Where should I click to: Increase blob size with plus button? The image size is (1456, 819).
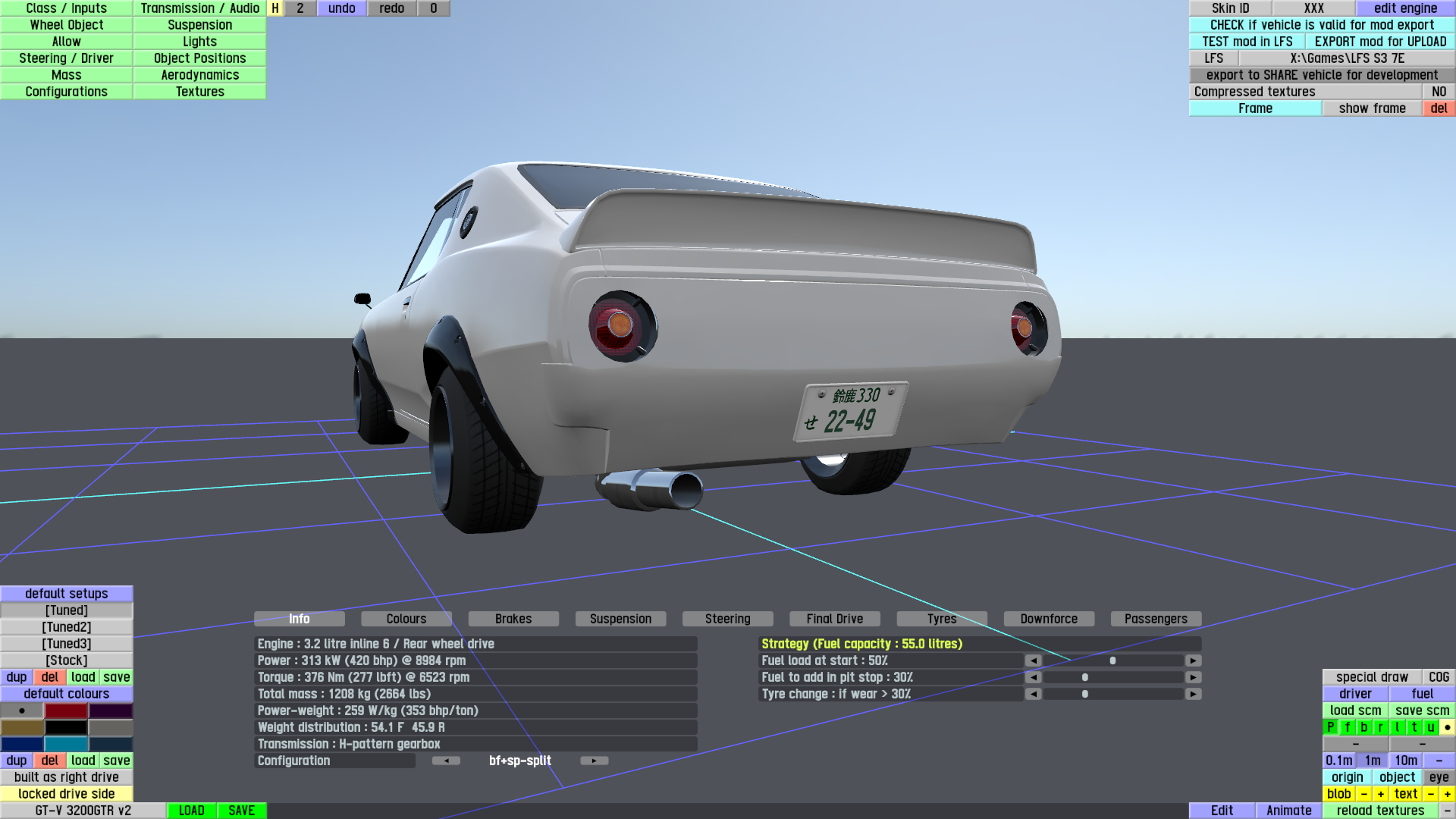[x=1381, y=794]
